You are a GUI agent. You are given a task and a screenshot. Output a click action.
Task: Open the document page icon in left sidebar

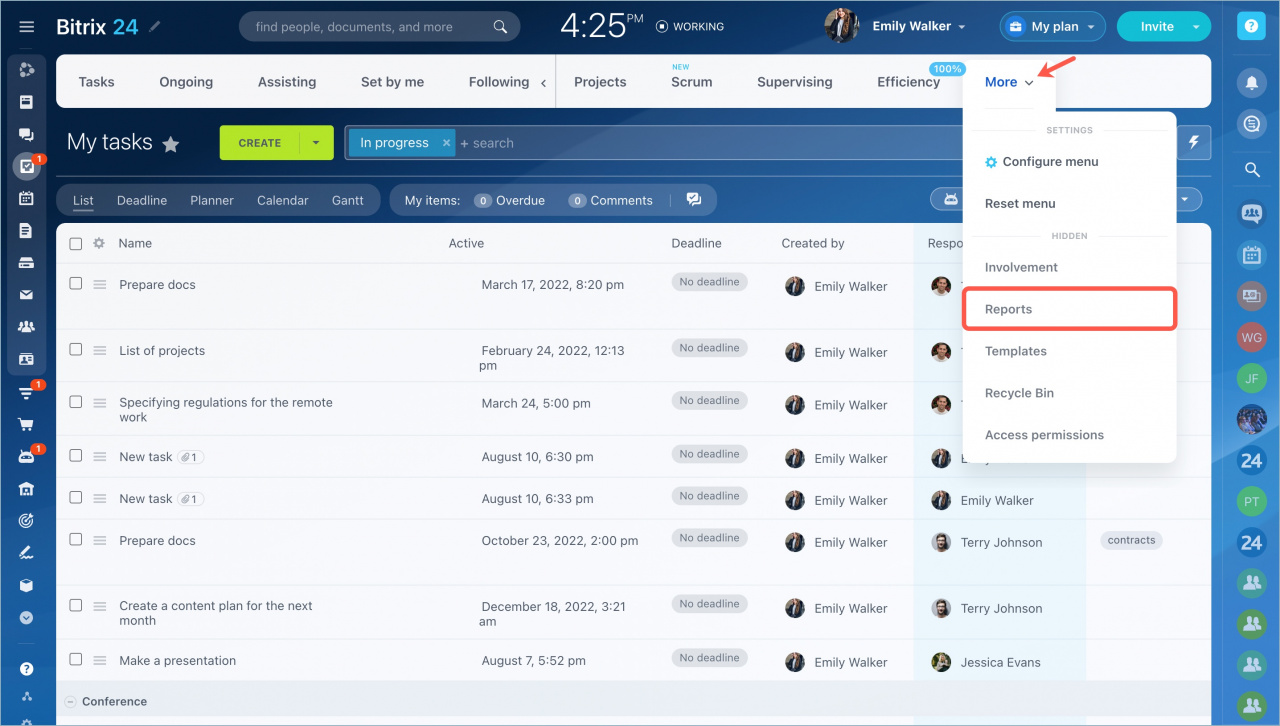[x=27, y=231]
